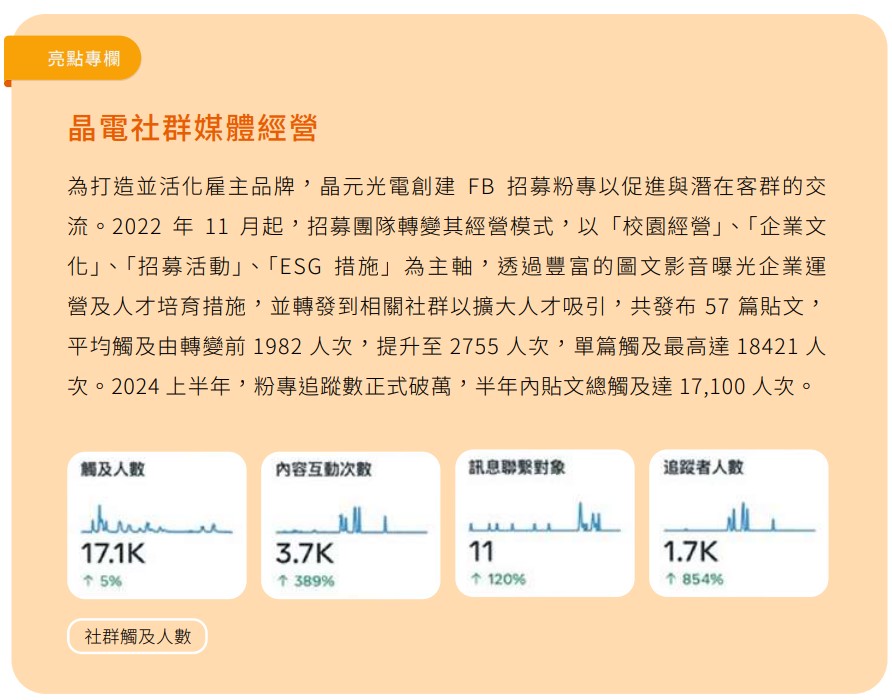The image size is (892, 700).
Task: Select the 內容互動次數 sparkline chart
Action: coord(350,521)
